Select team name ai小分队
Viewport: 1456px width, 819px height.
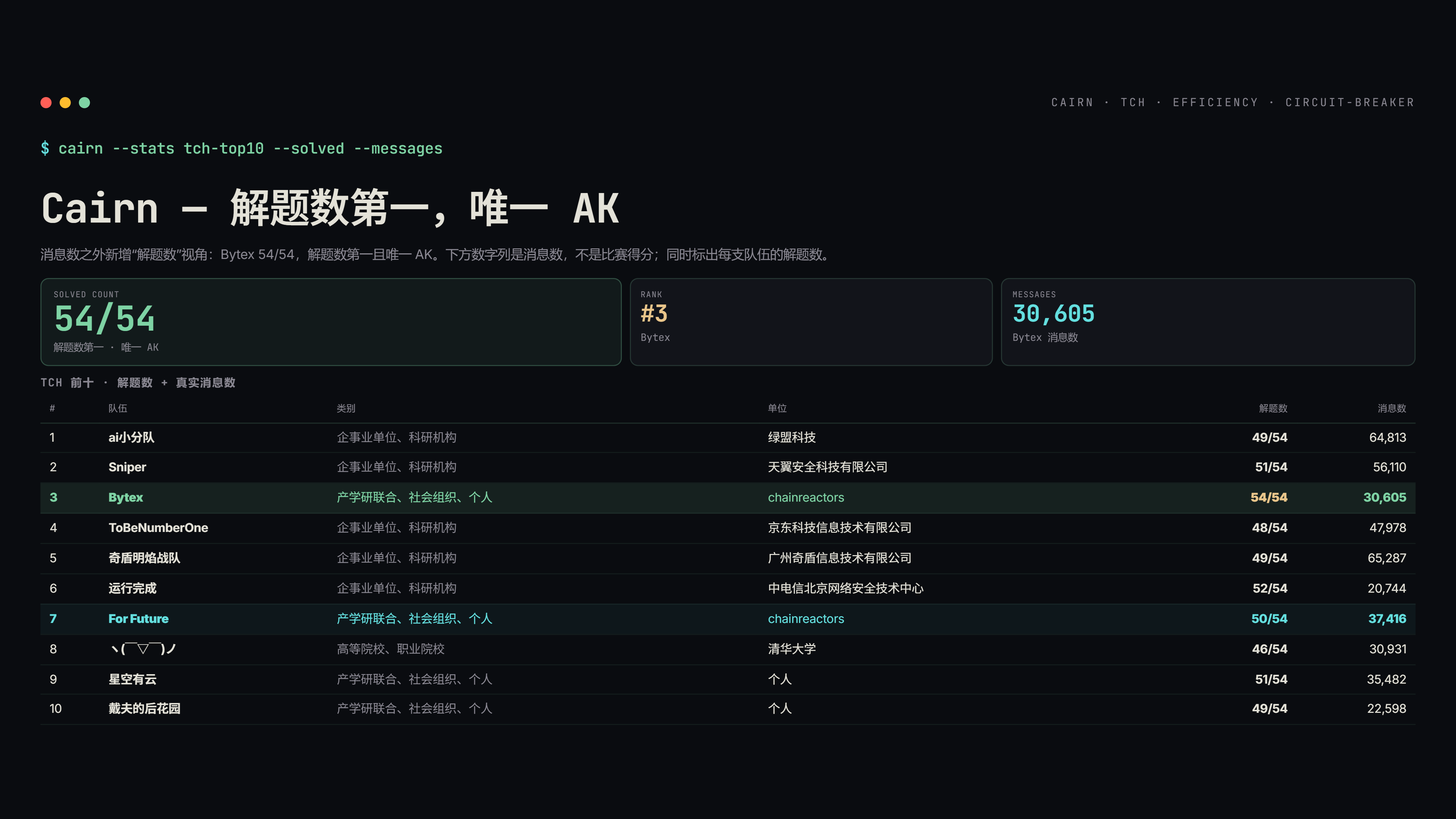[131, 438]
